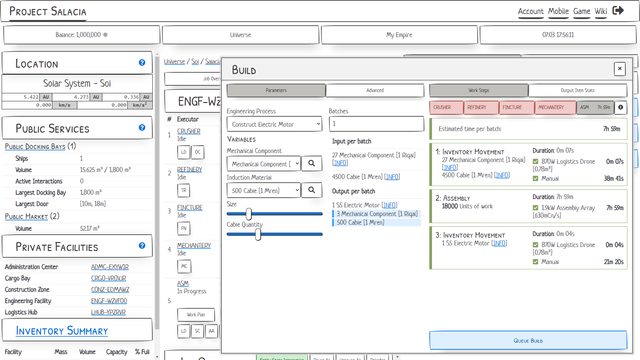Open Inventory Summary heading link

click(x=62, y=331)
